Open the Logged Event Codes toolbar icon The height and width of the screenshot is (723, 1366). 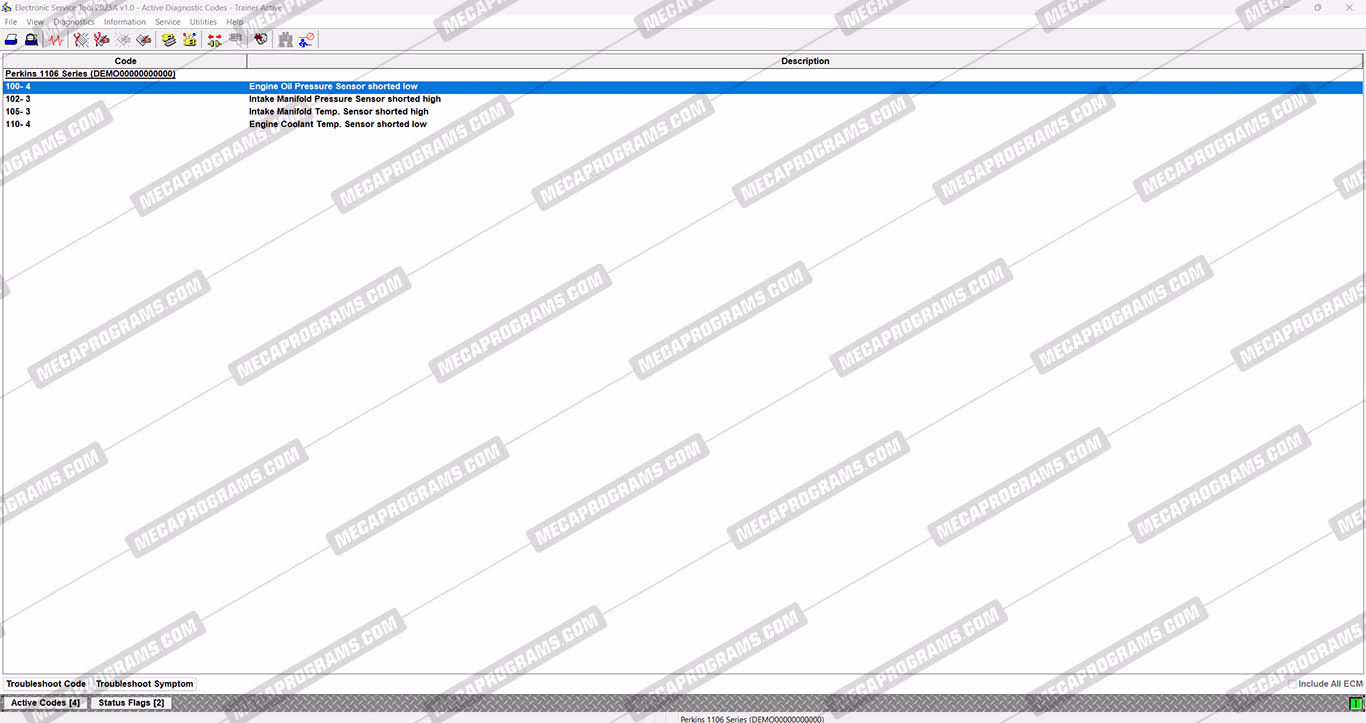(x=144, y=40)
